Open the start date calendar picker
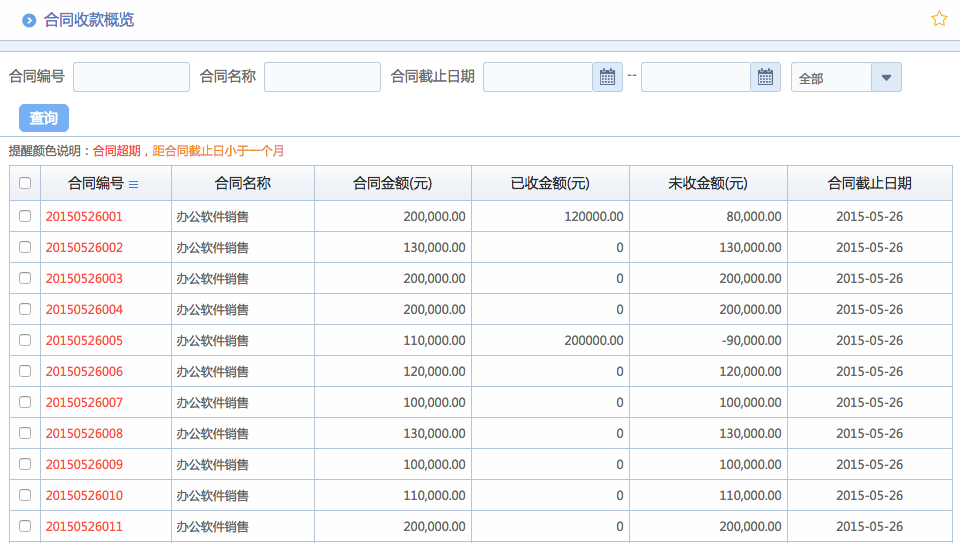960x543 pixels. (x=607, y=77)
